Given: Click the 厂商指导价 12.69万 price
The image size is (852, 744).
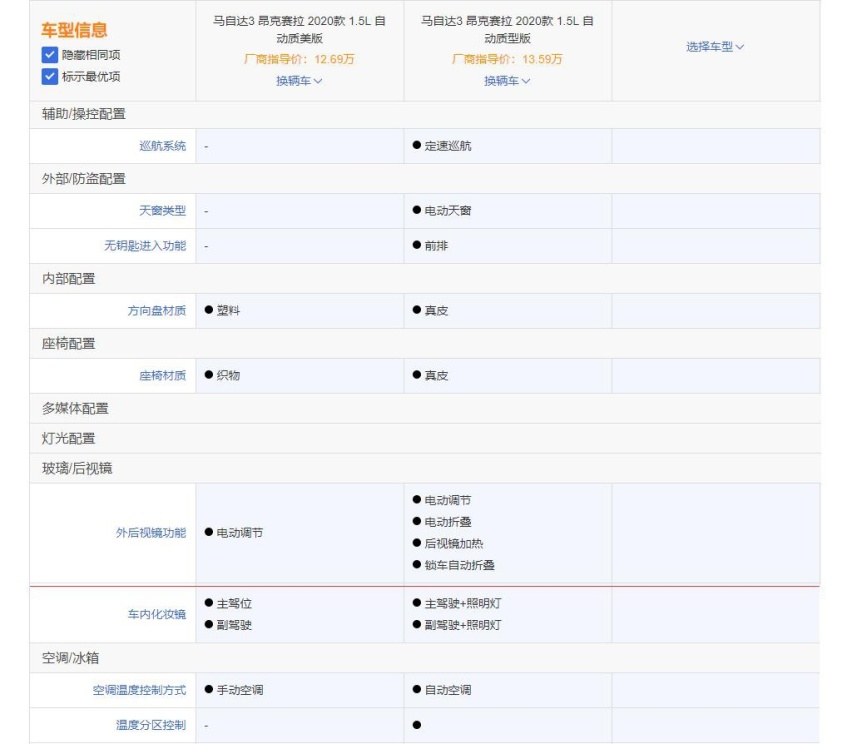Looking at the screenshot, I should (x=299, y=59).
